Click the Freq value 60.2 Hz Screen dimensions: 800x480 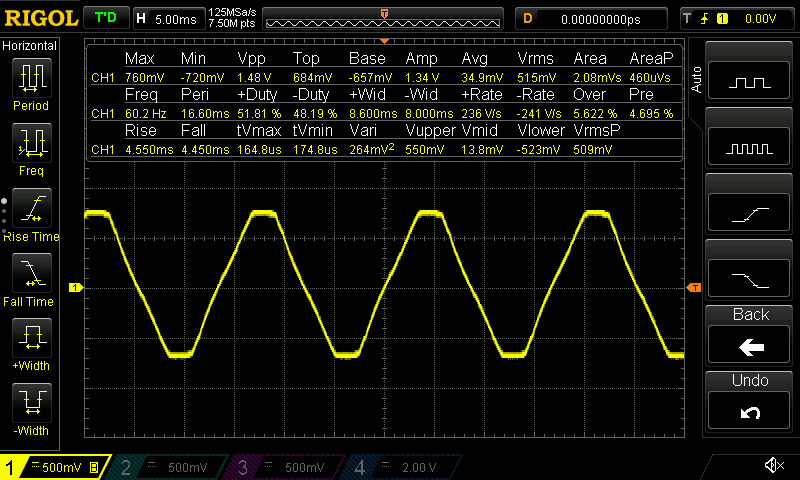click(146, 114)
